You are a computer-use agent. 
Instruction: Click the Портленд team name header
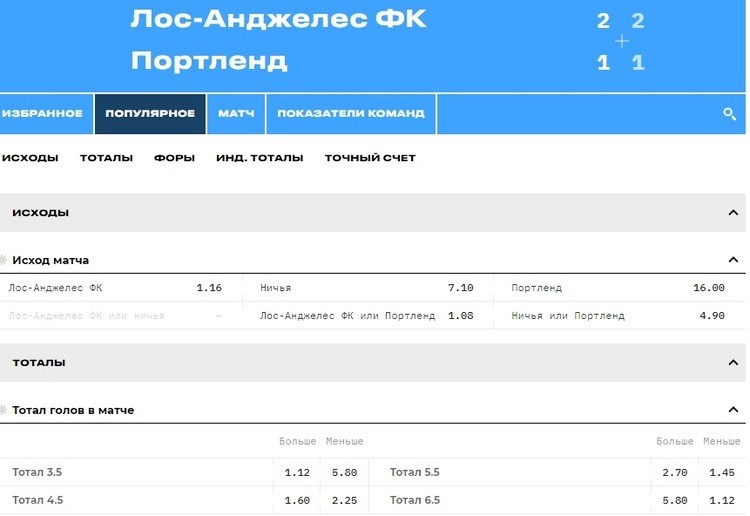pyautogui.click(x=209, y=61)
